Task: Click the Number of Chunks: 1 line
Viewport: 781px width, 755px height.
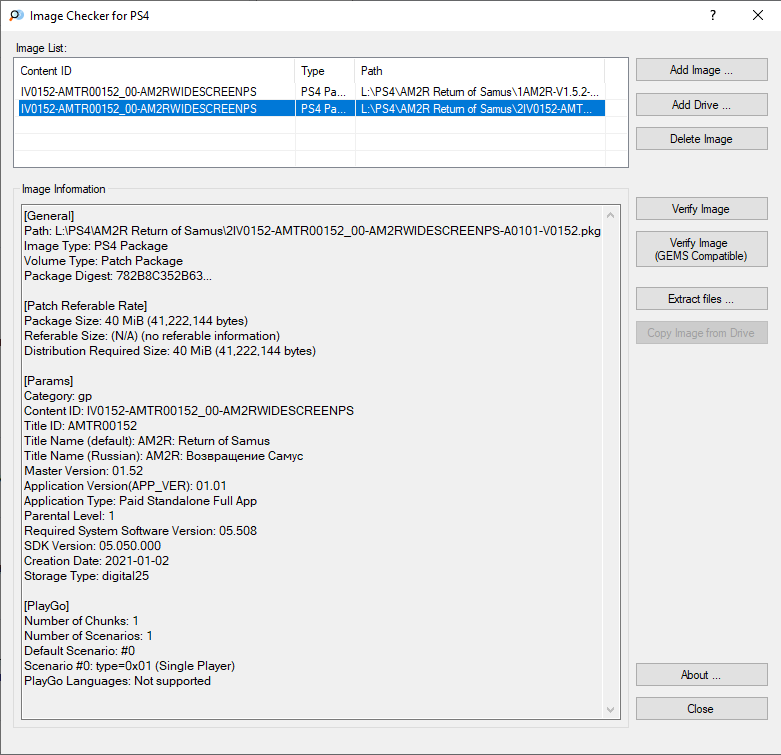Action: (x=81, y=621)
